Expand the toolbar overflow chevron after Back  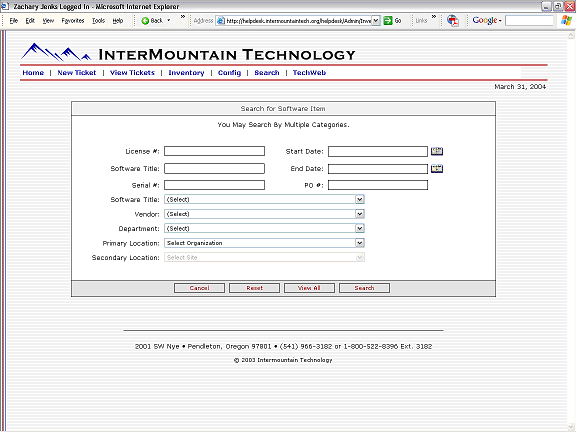pyautogui.click(x=183, y=17)
